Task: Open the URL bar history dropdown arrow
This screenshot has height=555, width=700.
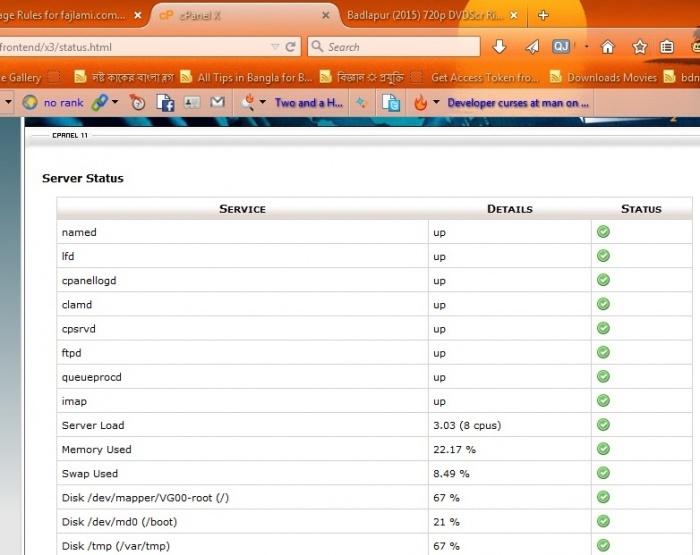Action: pyautogui.click(x=275, y=47)
